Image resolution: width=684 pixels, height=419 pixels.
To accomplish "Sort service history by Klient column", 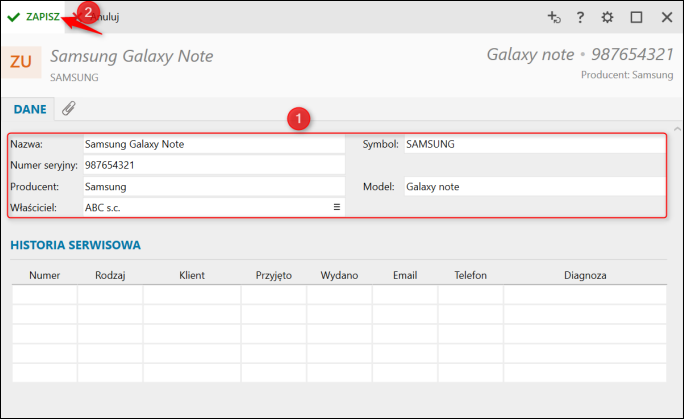I will pos(192,275).
